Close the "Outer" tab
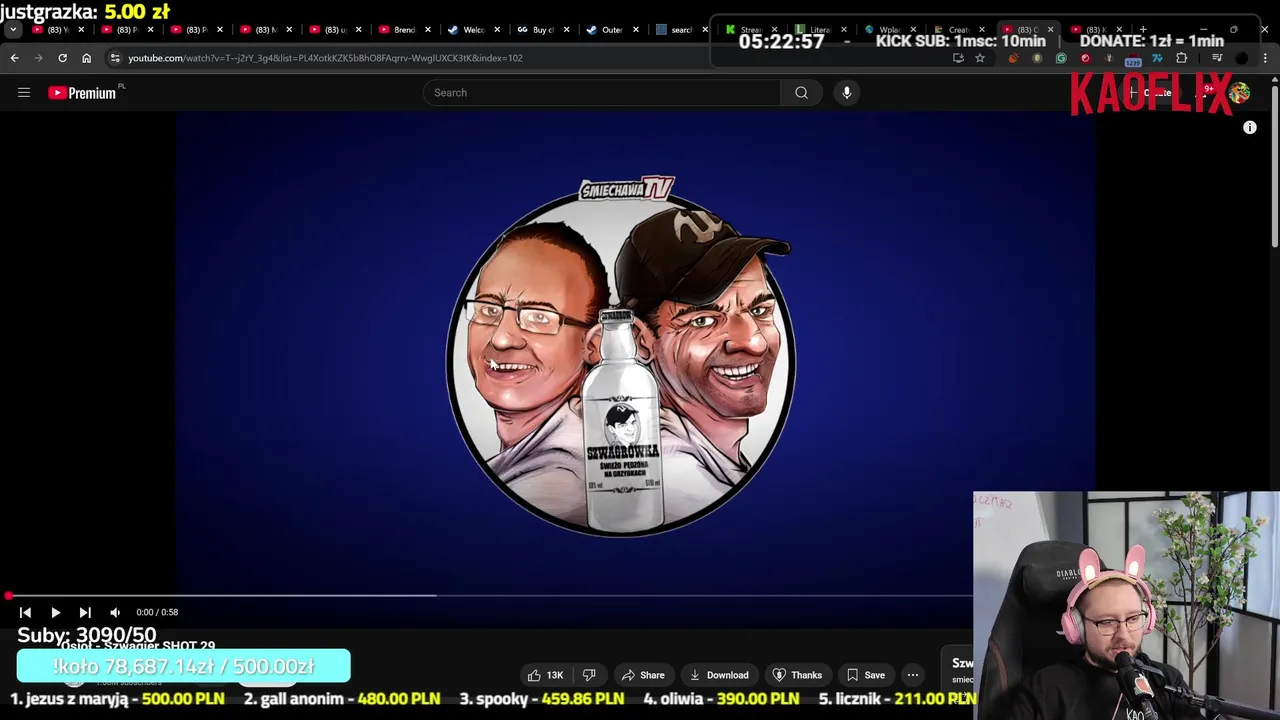The height and width of the screenshot is (720, 1280). point(635,30)
